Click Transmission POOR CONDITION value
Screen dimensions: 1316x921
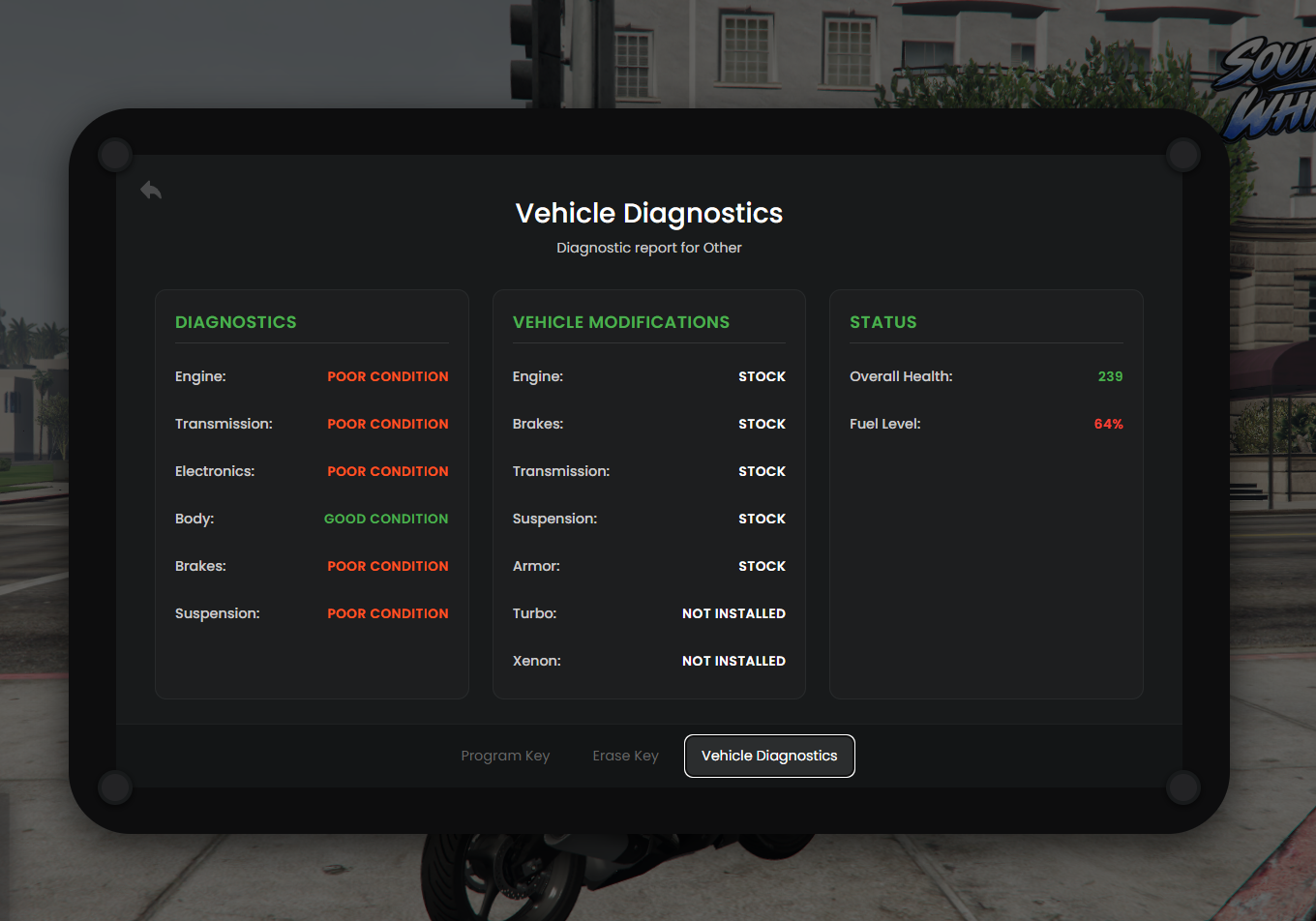tap(388, 424)
